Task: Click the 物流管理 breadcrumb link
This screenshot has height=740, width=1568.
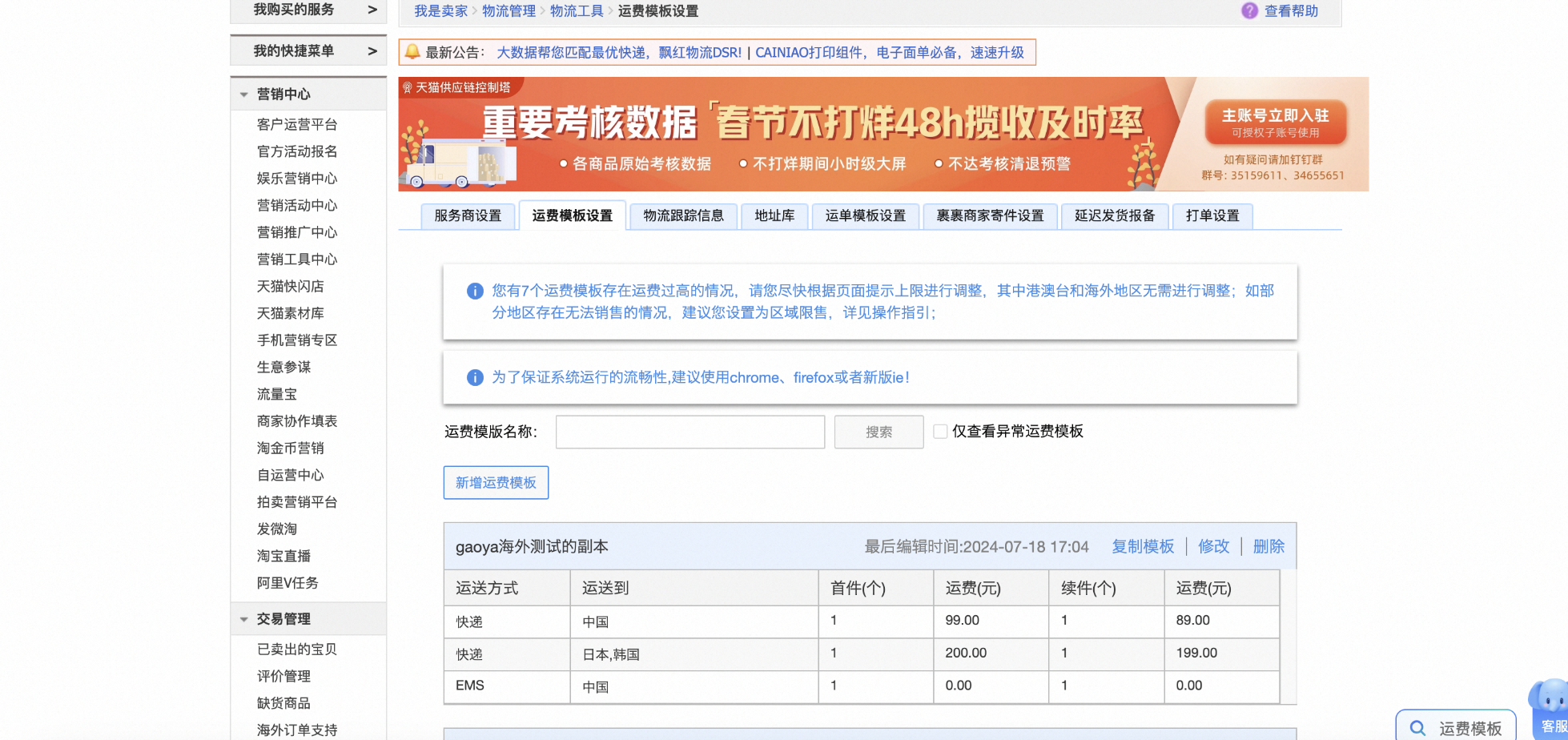Action: click(509, 11)
